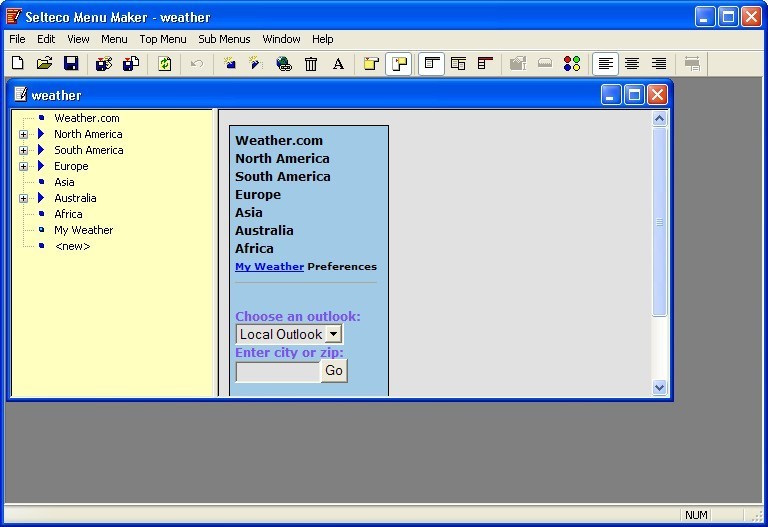Open the File menu
The width and height of the screenshot is (768, 527).
pos(17,39)
